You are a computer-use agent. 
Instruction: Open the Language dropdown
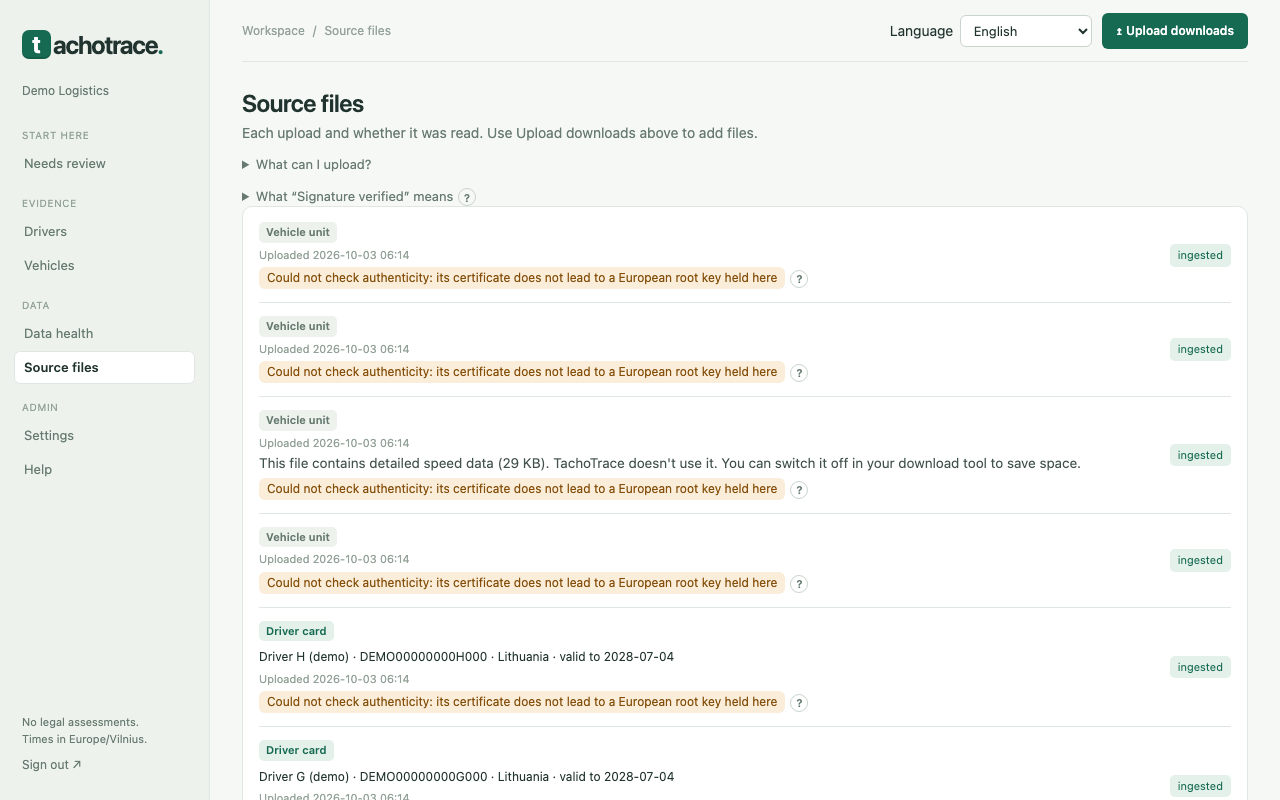pos(1026,31)
